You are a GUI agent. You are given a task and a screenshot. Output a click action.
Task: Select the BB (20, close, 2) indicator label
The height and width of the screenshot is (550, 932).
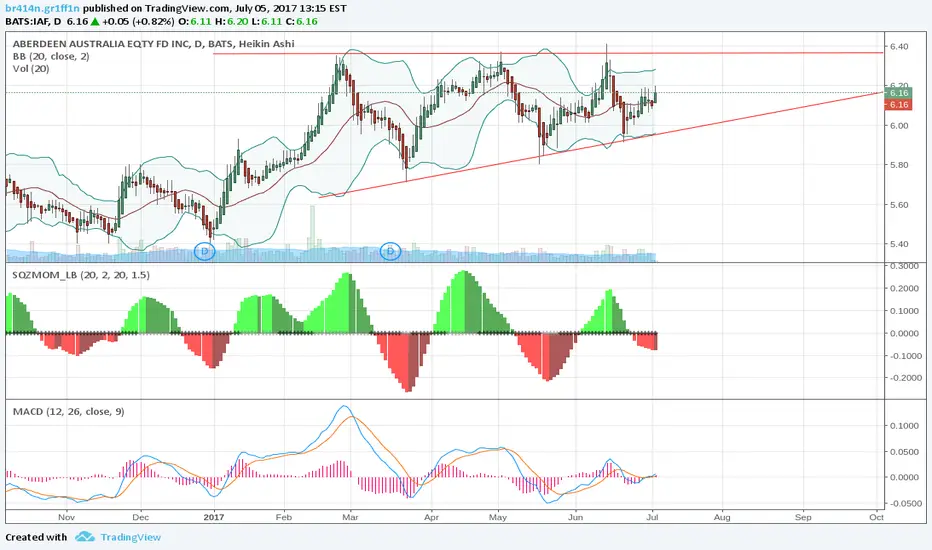(51, 56)
